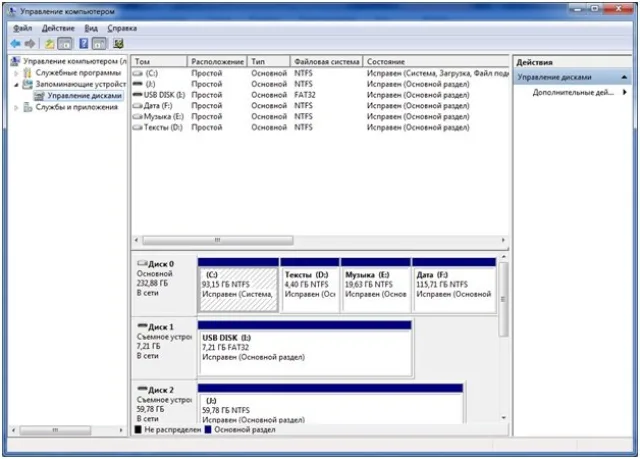Collapse the Управление дисками actions section
The image size is (640, 459).
[624, 77]
